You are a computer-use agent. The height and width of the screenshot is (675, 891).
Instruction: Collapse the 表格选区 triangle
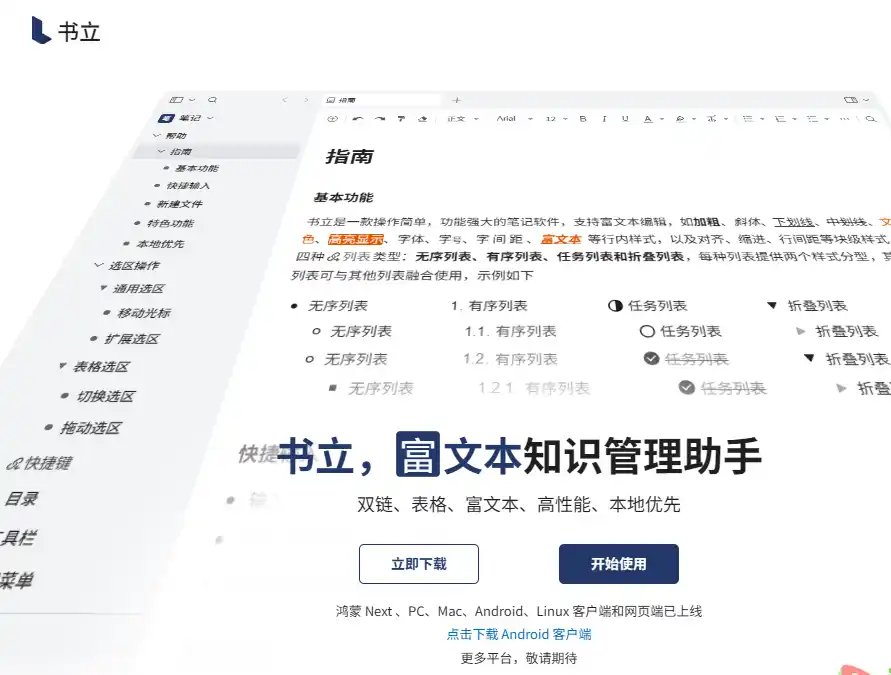[63, 366]
